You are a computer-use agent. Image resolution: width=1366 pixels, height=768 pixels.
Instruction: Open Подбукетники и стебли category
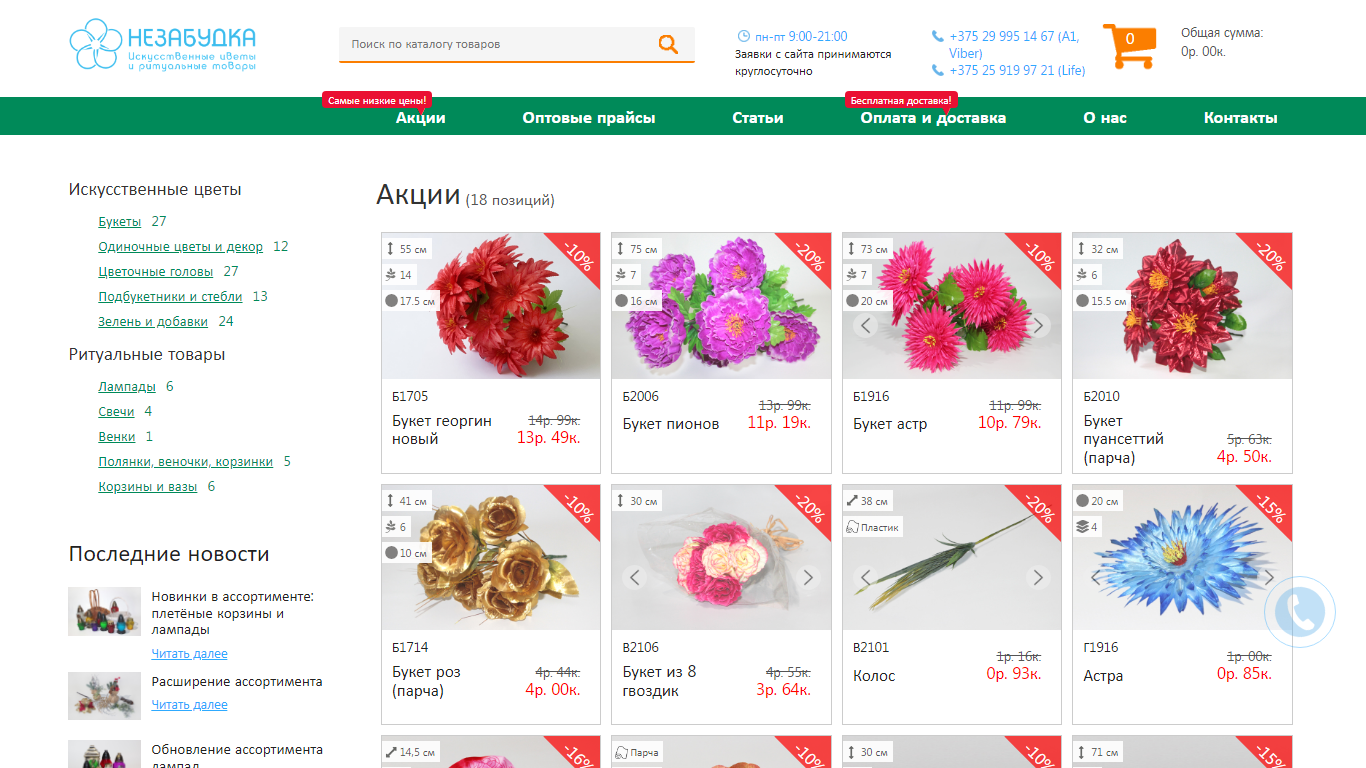[x=170, y=297]
